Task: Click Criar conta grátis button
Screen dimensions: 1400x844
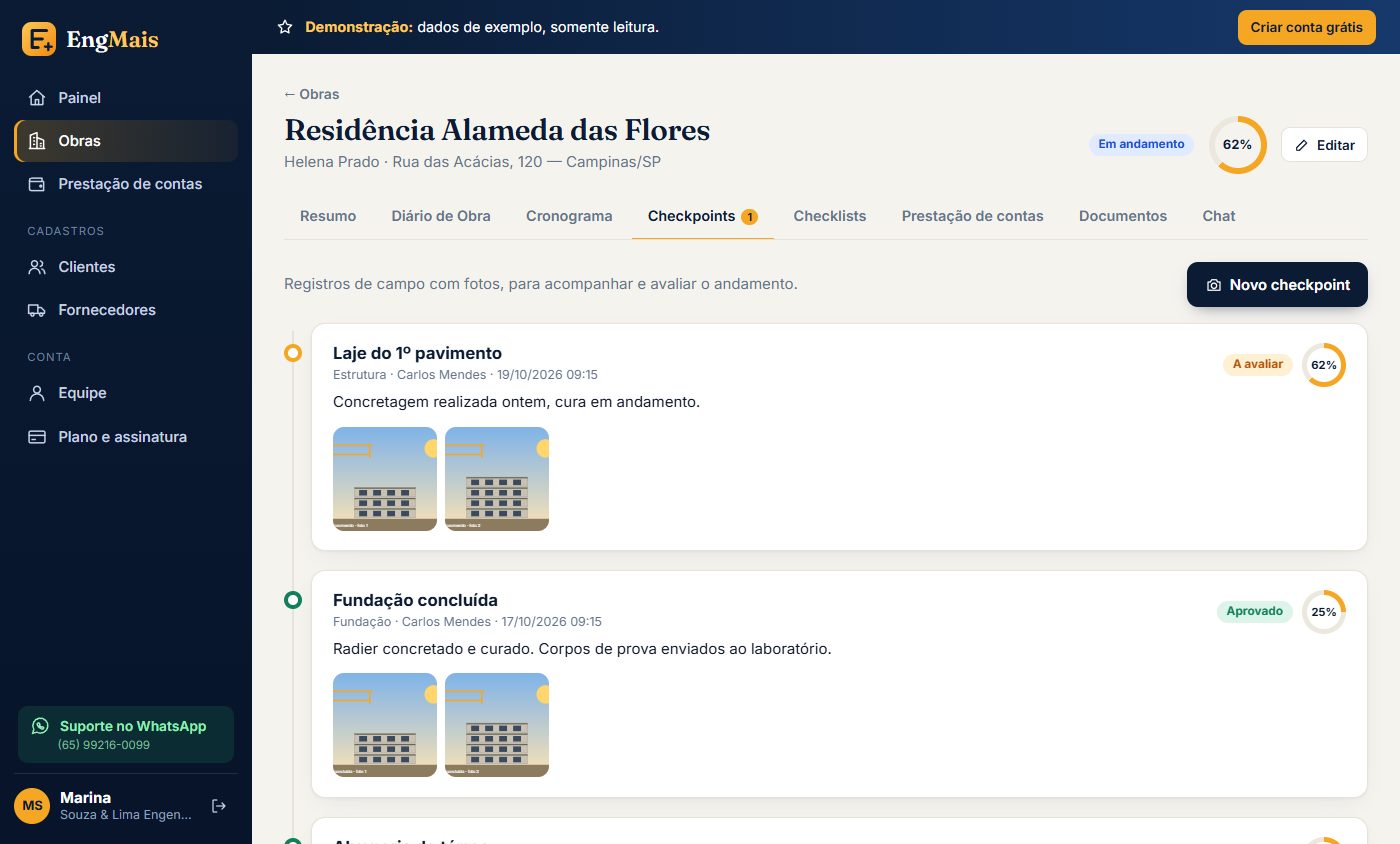Action: tap(1307, 27)
